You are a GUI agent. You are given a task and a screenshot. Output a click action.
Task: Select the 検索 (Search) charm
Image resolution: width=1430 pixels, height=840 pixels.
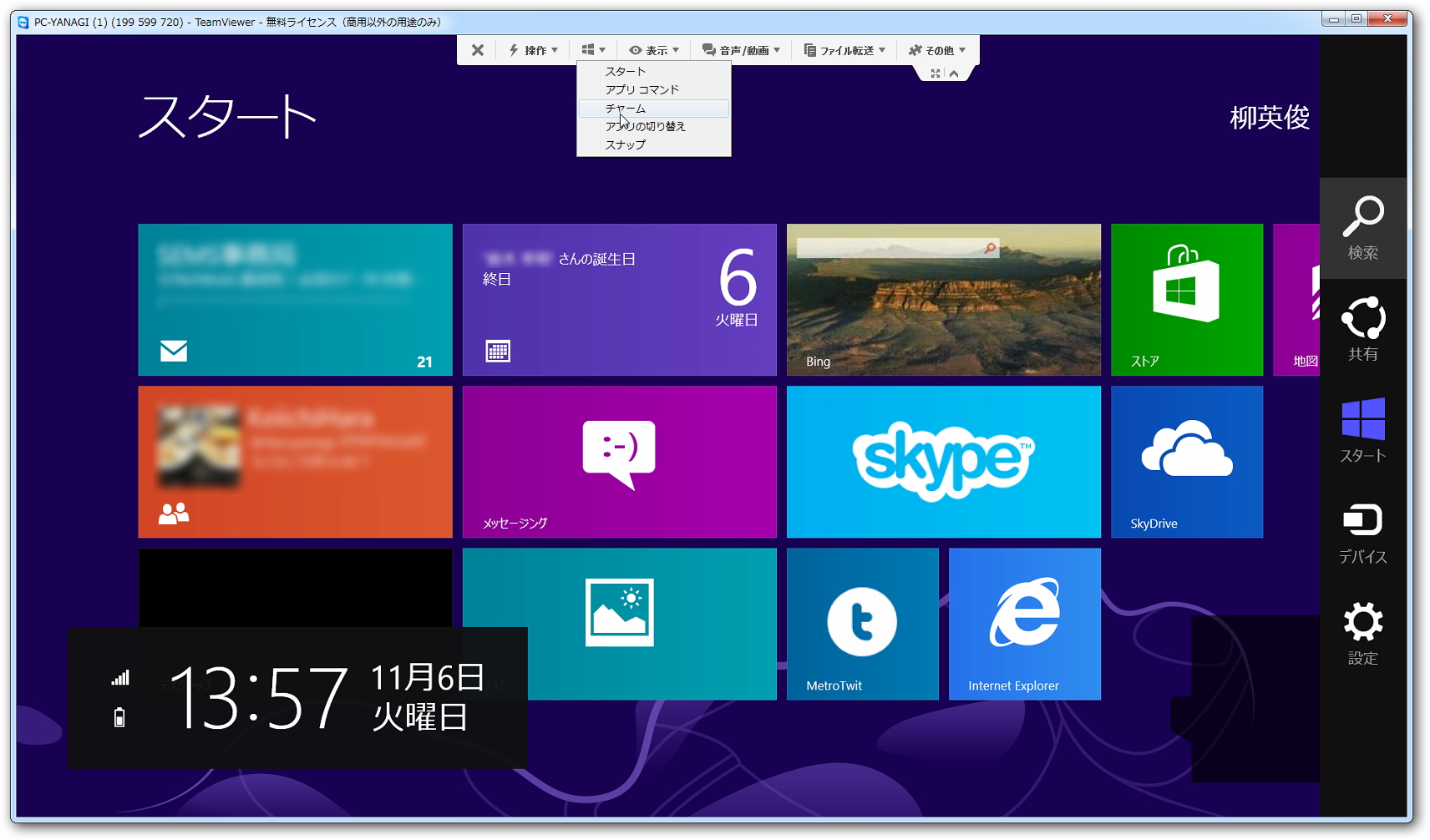coord(1362,228)
